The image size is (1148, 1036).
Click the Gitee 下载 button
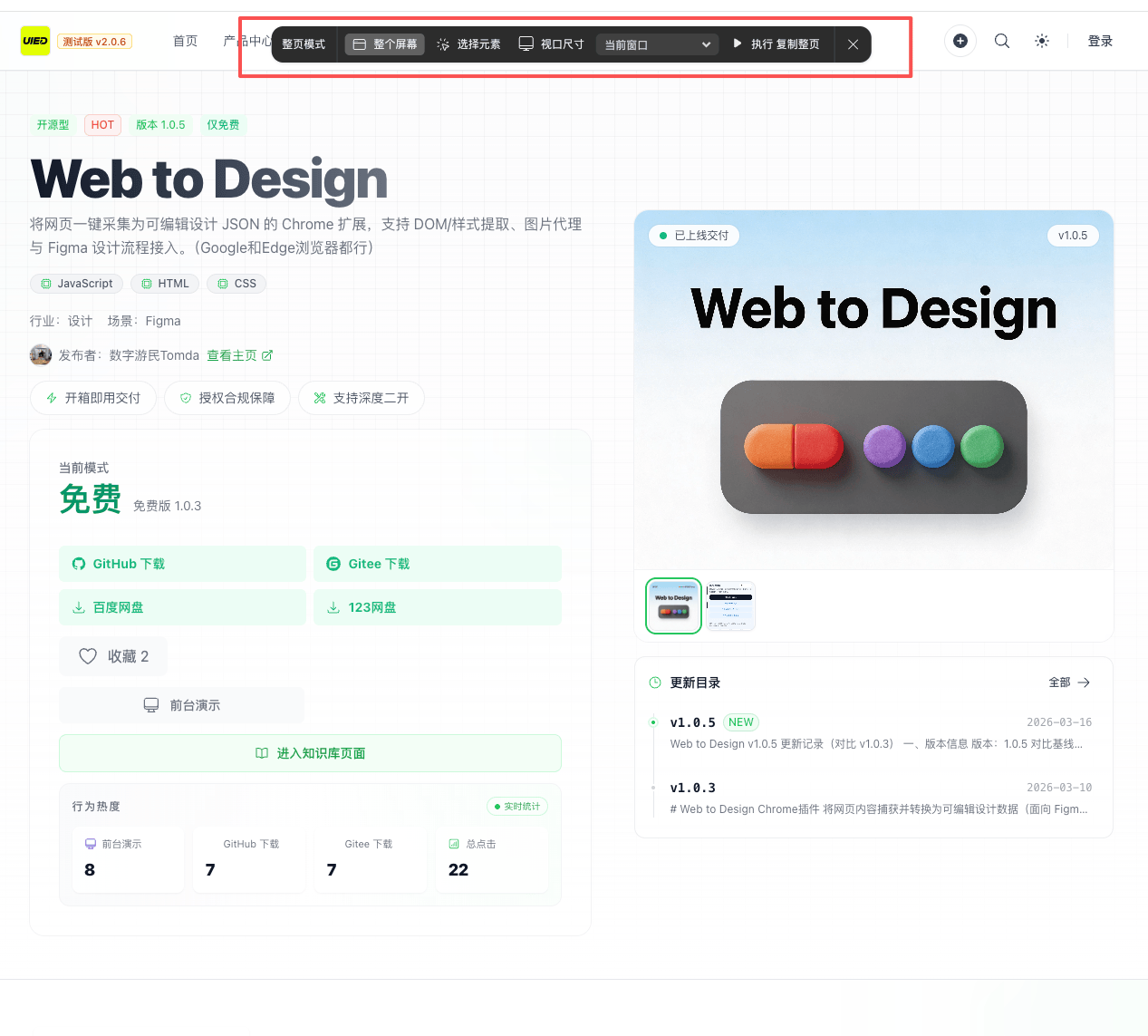[438, 564]
